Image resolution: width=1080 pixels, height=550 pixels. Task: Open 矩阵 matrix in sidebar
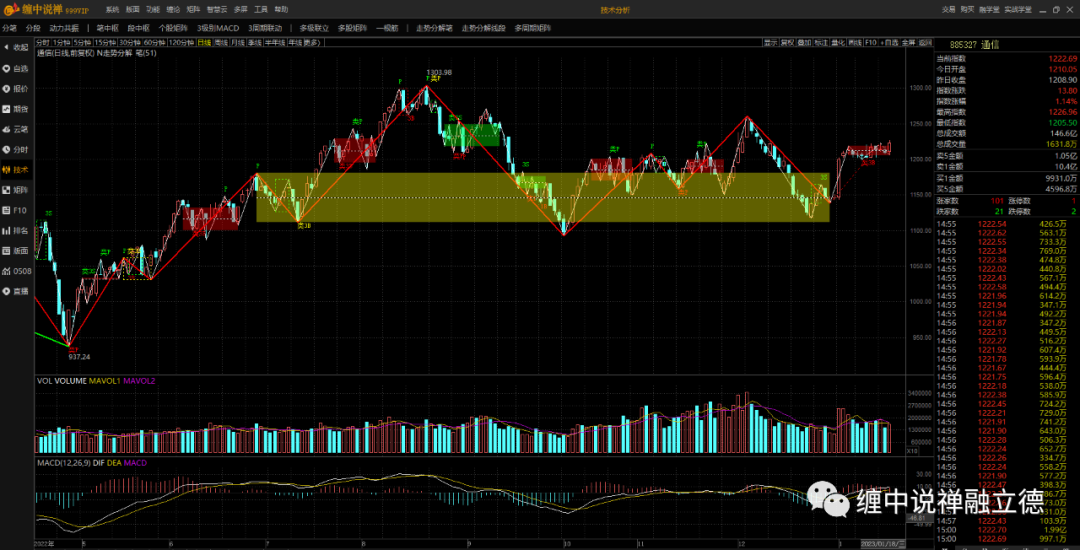pyautogui.click(x=16, y=189)
